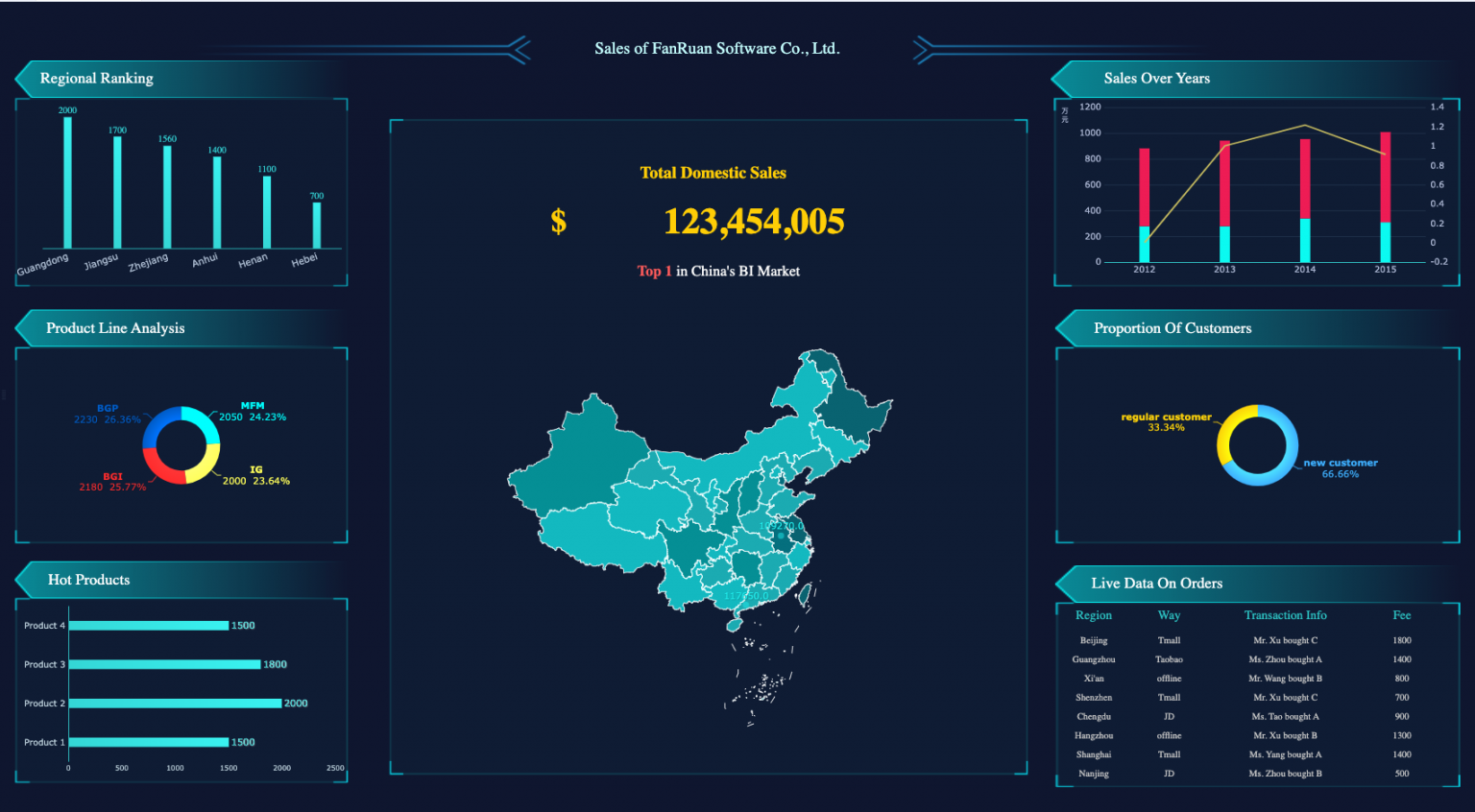Click the Fee column header
1475x812 pixels.
coord(1402,615)
